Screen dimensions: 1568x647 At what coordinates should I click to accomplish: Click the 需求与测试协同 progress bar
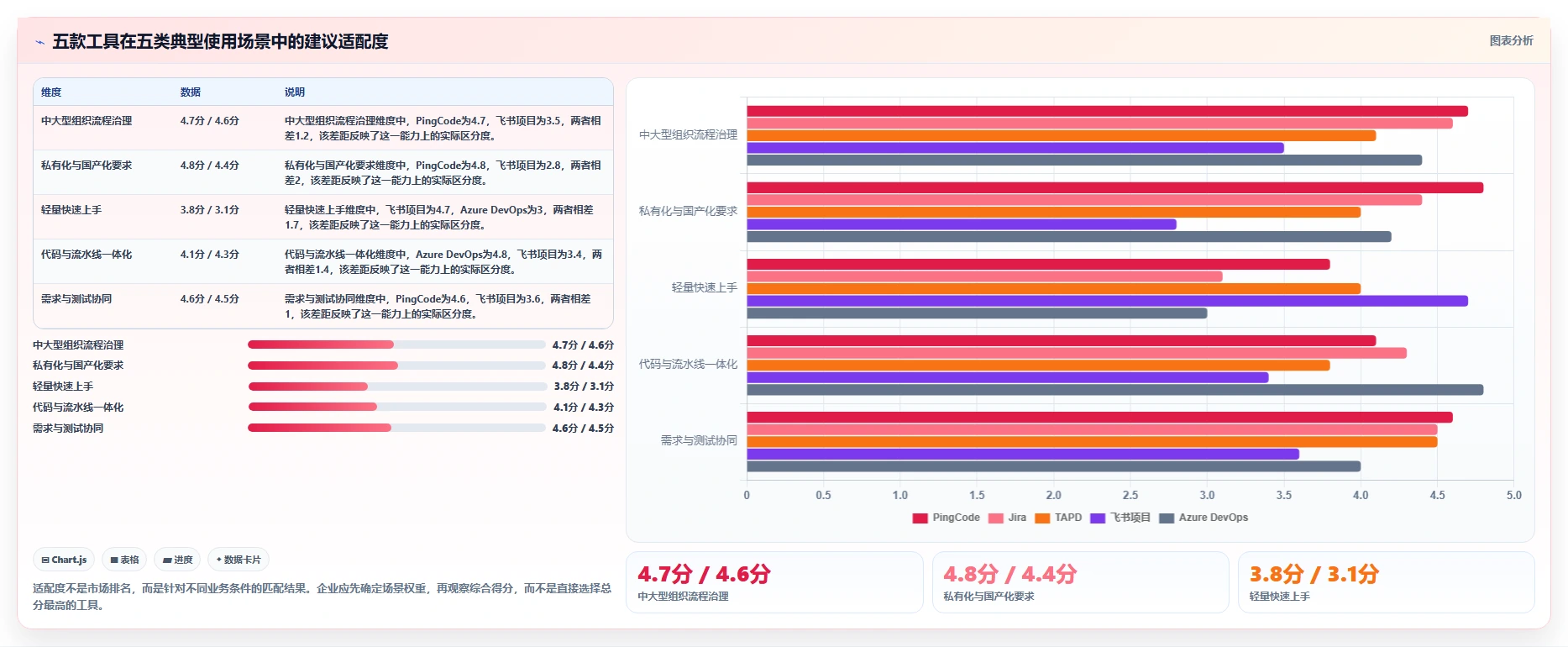pyautogui.click(x=396, y=428)
